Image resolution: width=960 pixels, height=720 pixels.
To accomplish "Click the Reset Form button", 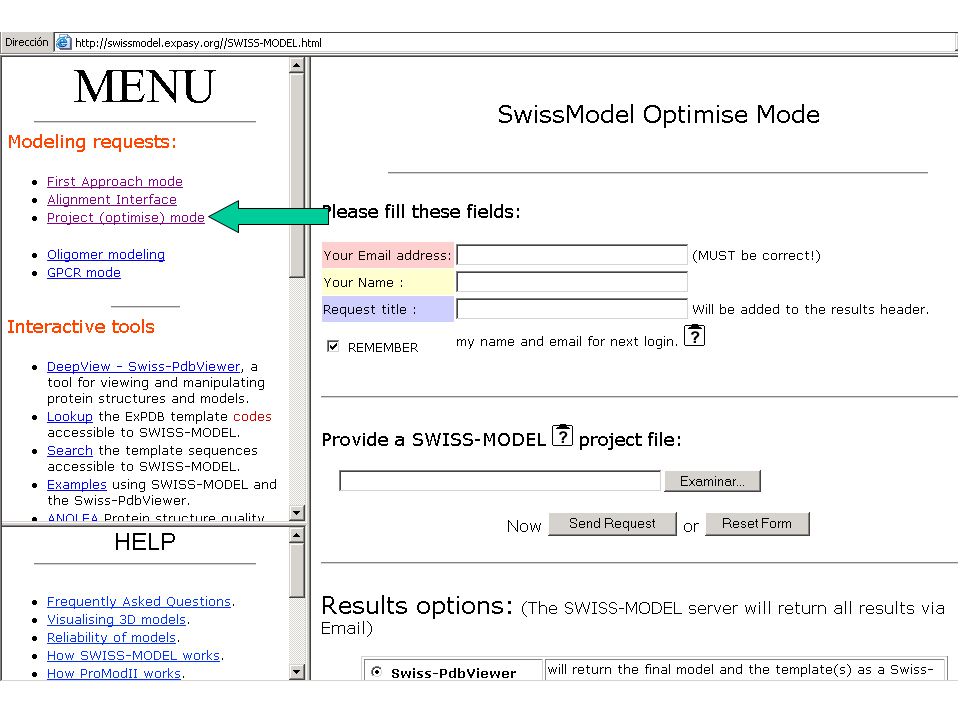I will click(x=757, y=524).
